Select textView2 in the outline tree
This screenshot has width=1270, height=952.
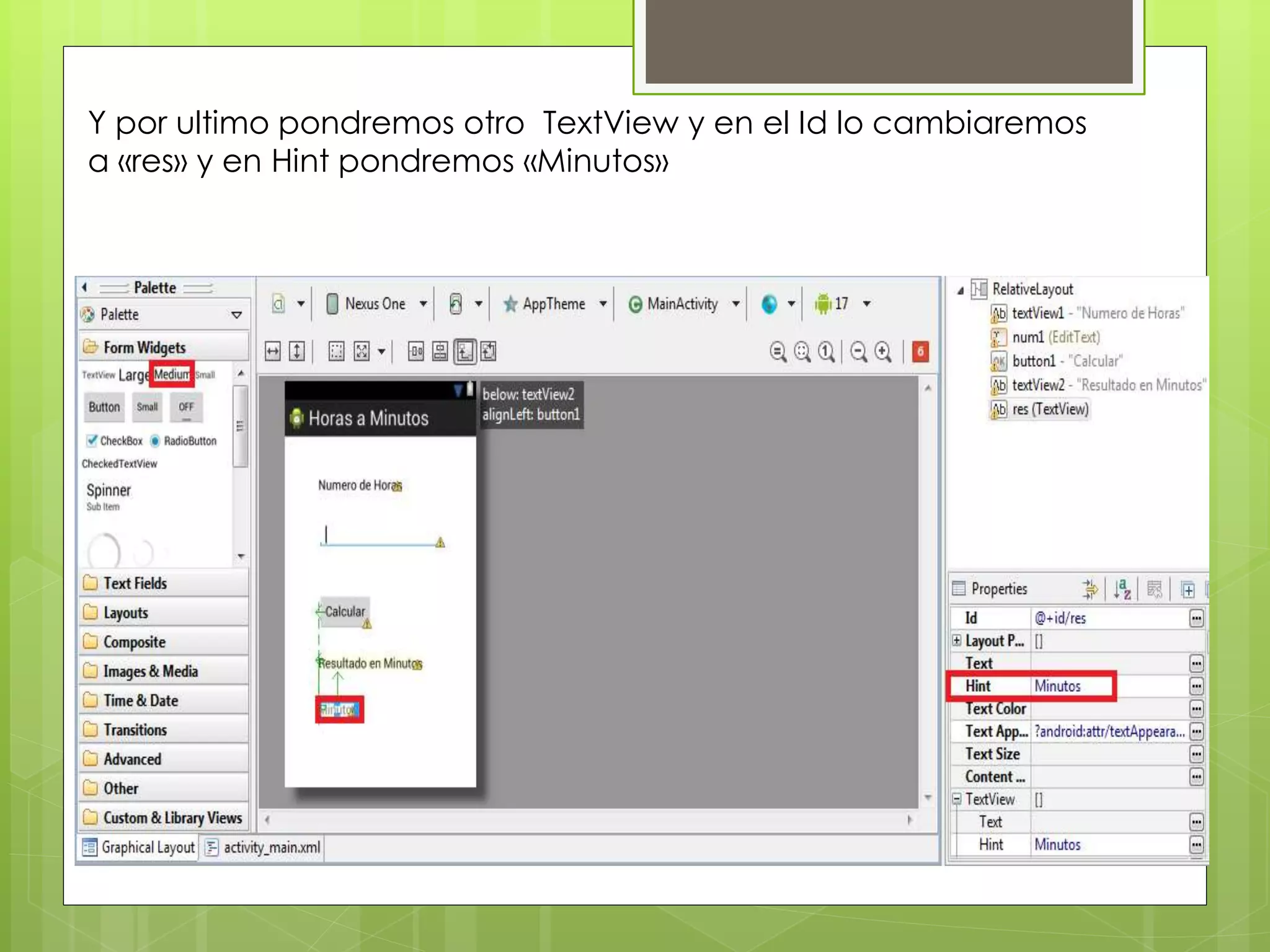1098,385
